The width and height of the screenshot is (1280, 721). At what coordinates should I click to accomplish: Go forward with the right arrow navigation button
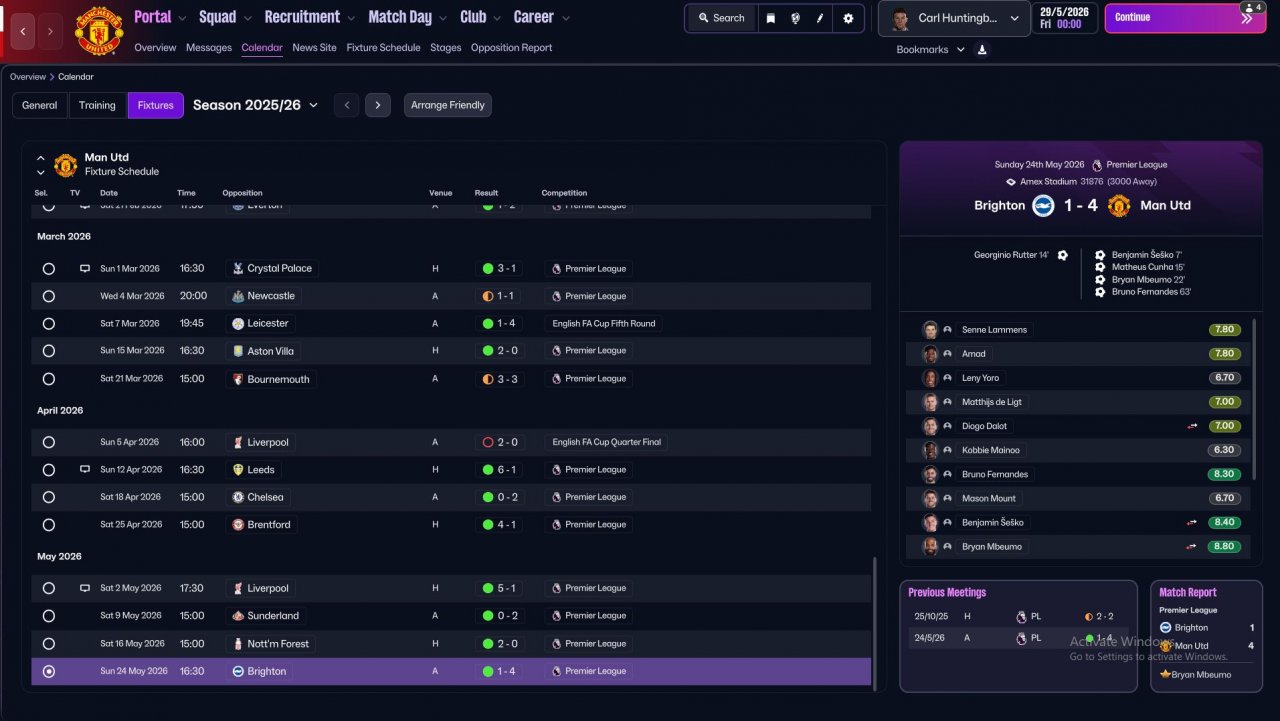click(x=51, y=31)
